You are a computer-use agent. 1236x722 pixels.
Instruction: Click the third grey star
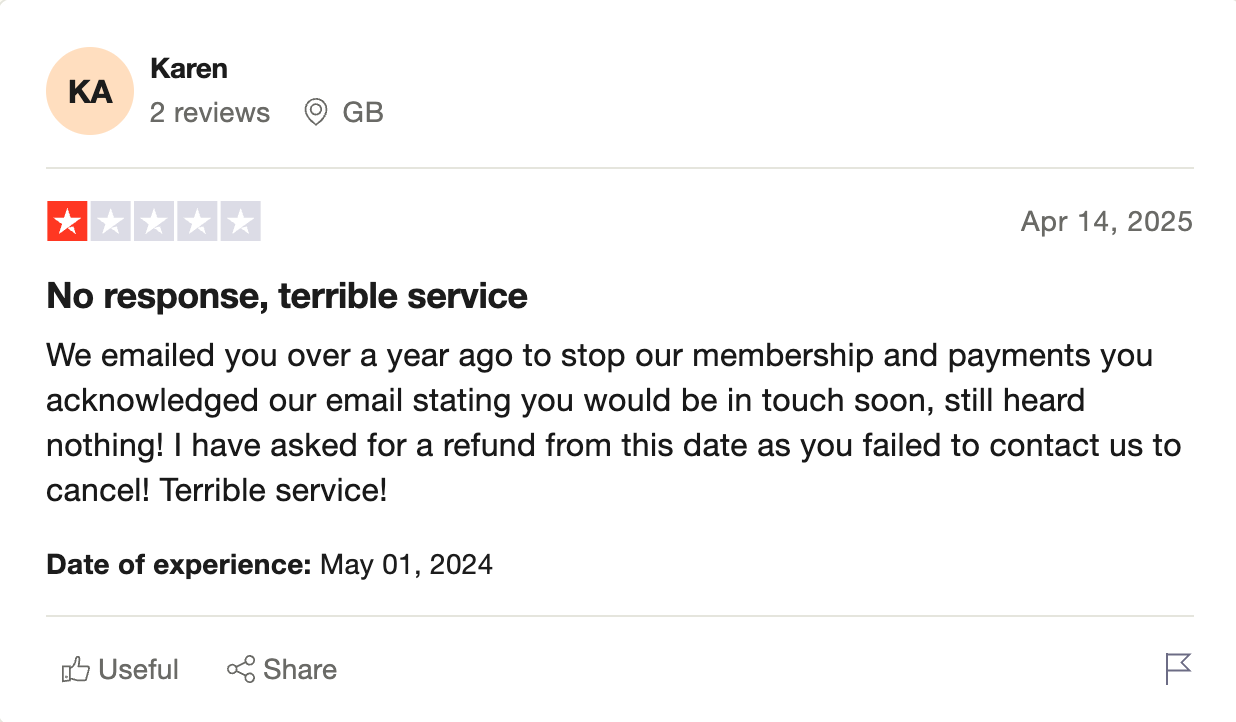click(x=154, y=221)
